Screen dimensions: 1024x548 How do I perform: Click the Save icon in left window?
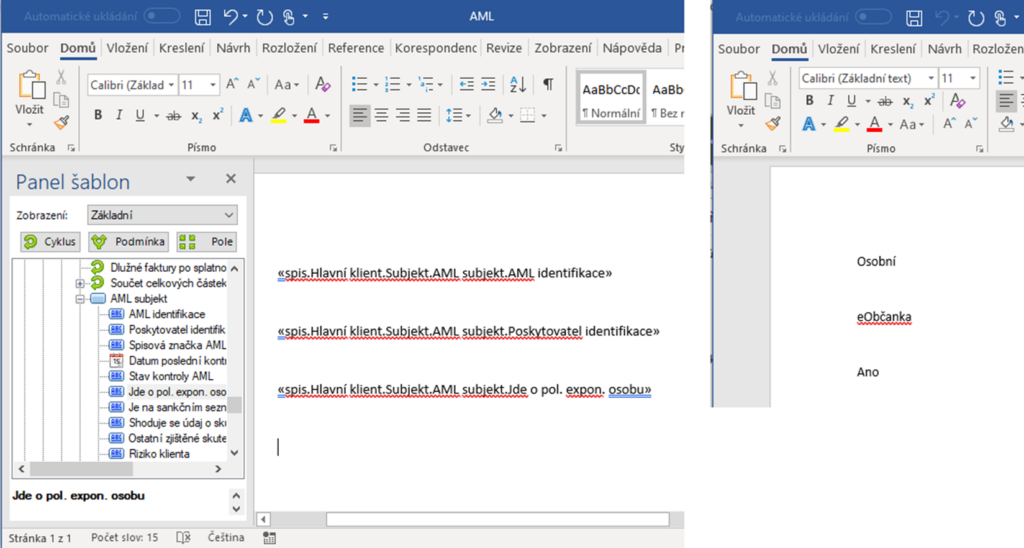click(203, 17)
